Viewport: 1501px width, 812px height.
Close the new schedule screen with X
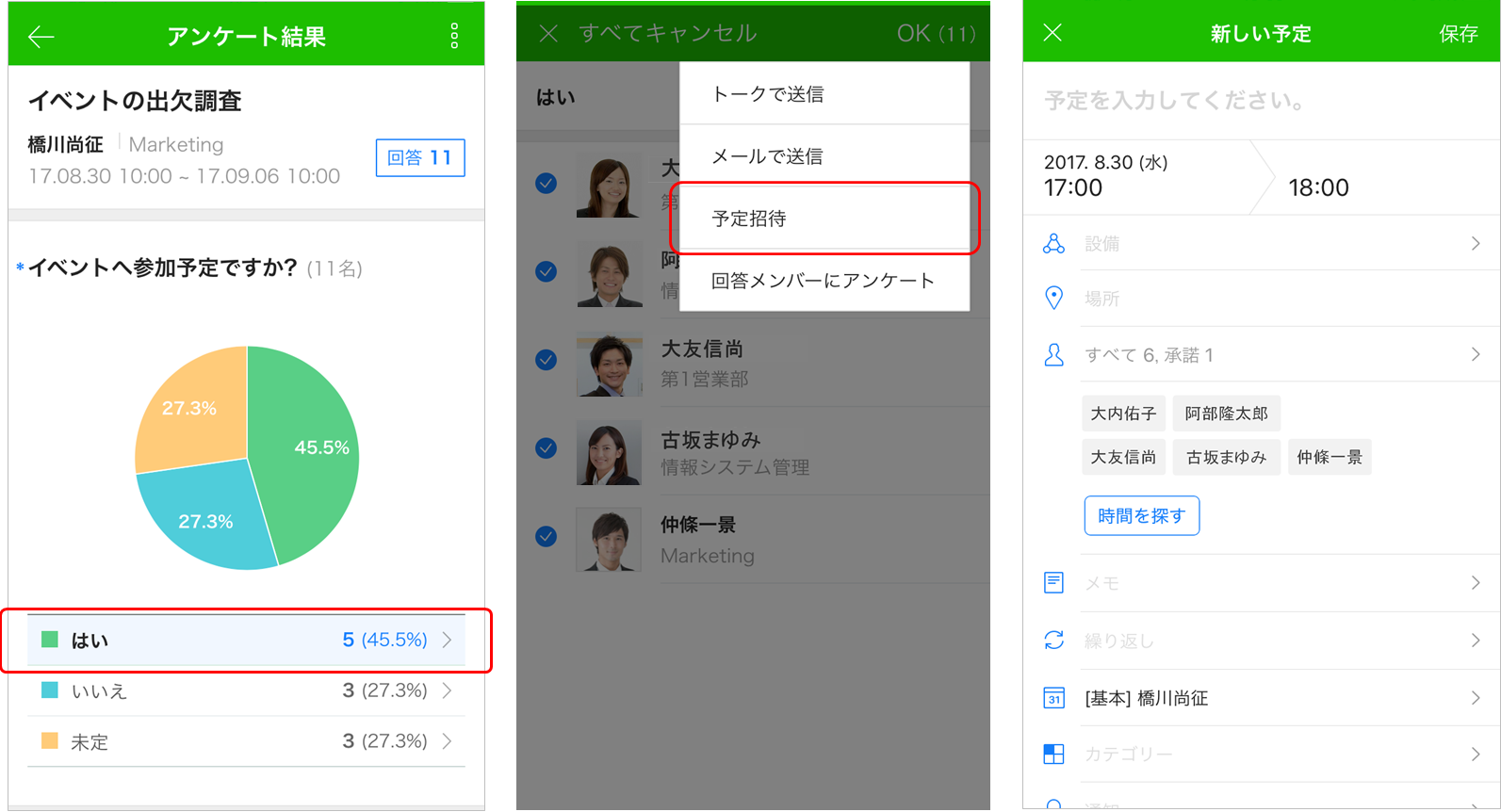pos(1052,33)
